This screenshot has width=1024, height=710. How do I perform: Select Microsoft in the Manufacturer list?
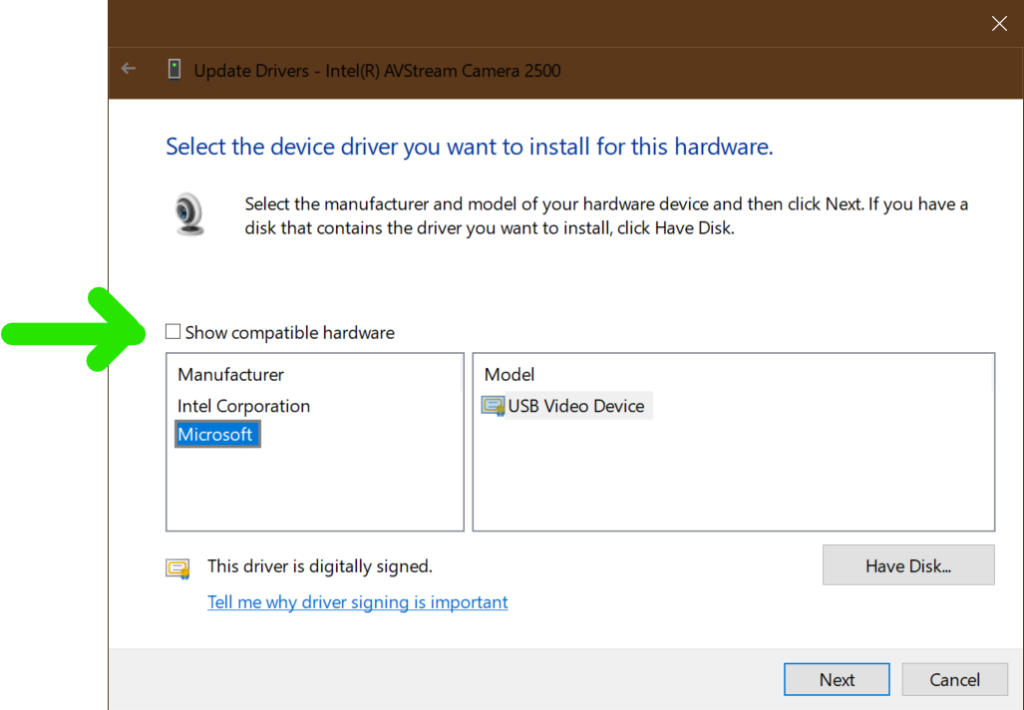click(216, 435)
